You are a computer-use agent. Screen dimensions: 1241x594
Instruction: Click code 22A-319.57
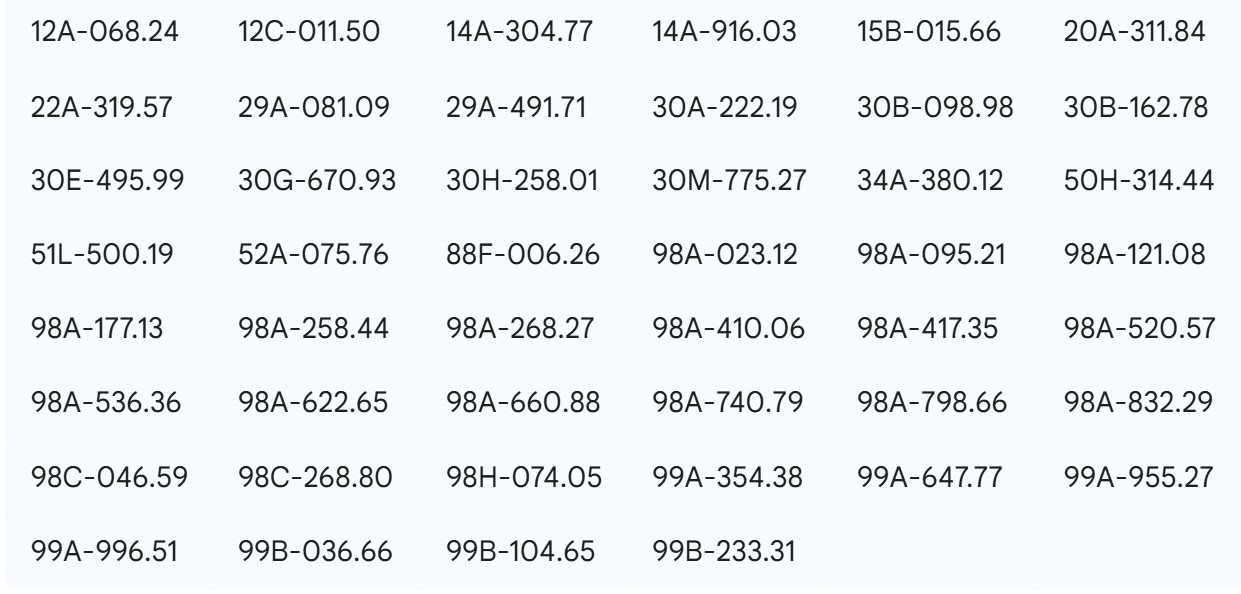(106, 107)
